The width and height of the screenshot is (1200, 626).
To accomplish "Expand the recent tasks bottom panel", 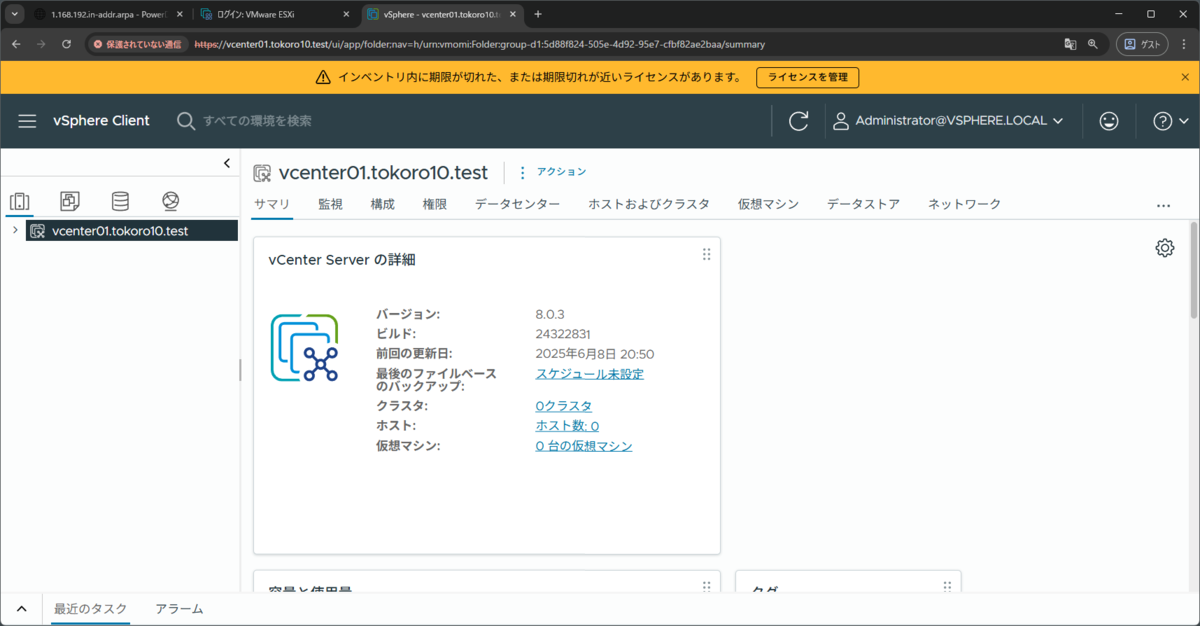I will tap(21, 609).
